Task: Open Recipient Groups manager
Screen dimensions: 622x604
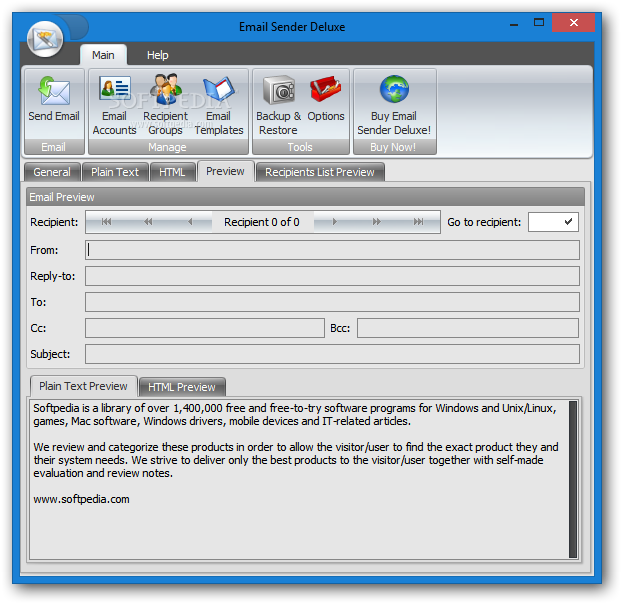Action: [165, 105]
